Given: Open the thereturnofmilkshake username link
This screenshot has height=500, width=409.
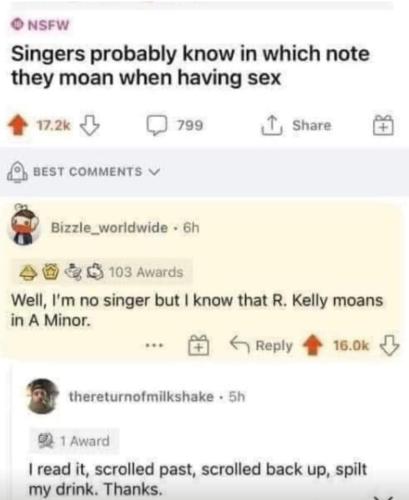Looking at the screenshot, I should [141, 397].
